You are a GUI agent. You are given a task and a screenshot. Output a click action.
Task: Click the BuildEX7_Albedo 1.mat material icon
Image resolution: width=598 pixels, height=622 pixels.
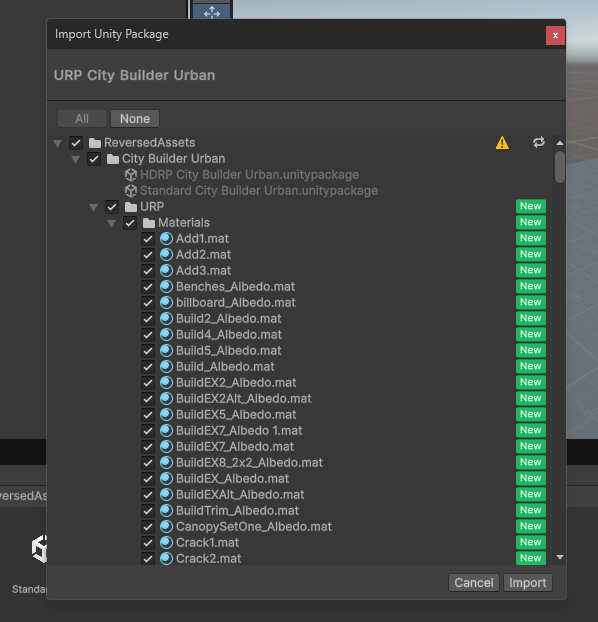[x=166, y=431]
